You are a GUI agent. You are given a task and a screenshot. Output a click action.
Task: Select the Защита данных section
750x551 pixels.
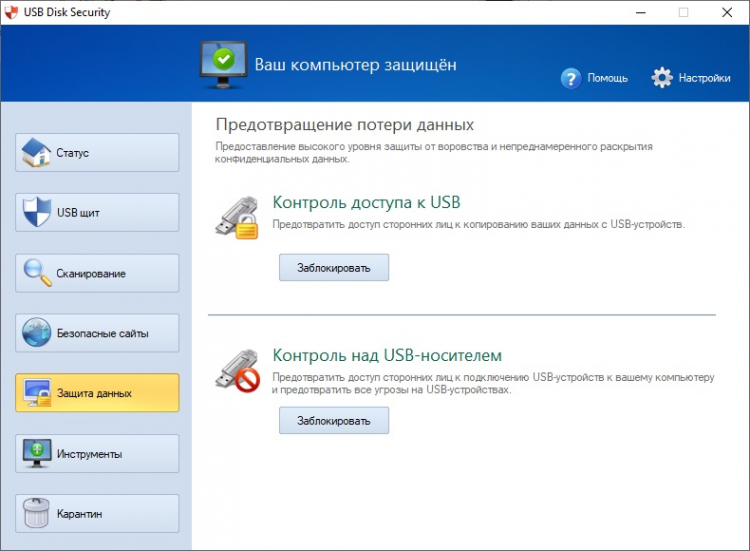[x=97, y=393]
